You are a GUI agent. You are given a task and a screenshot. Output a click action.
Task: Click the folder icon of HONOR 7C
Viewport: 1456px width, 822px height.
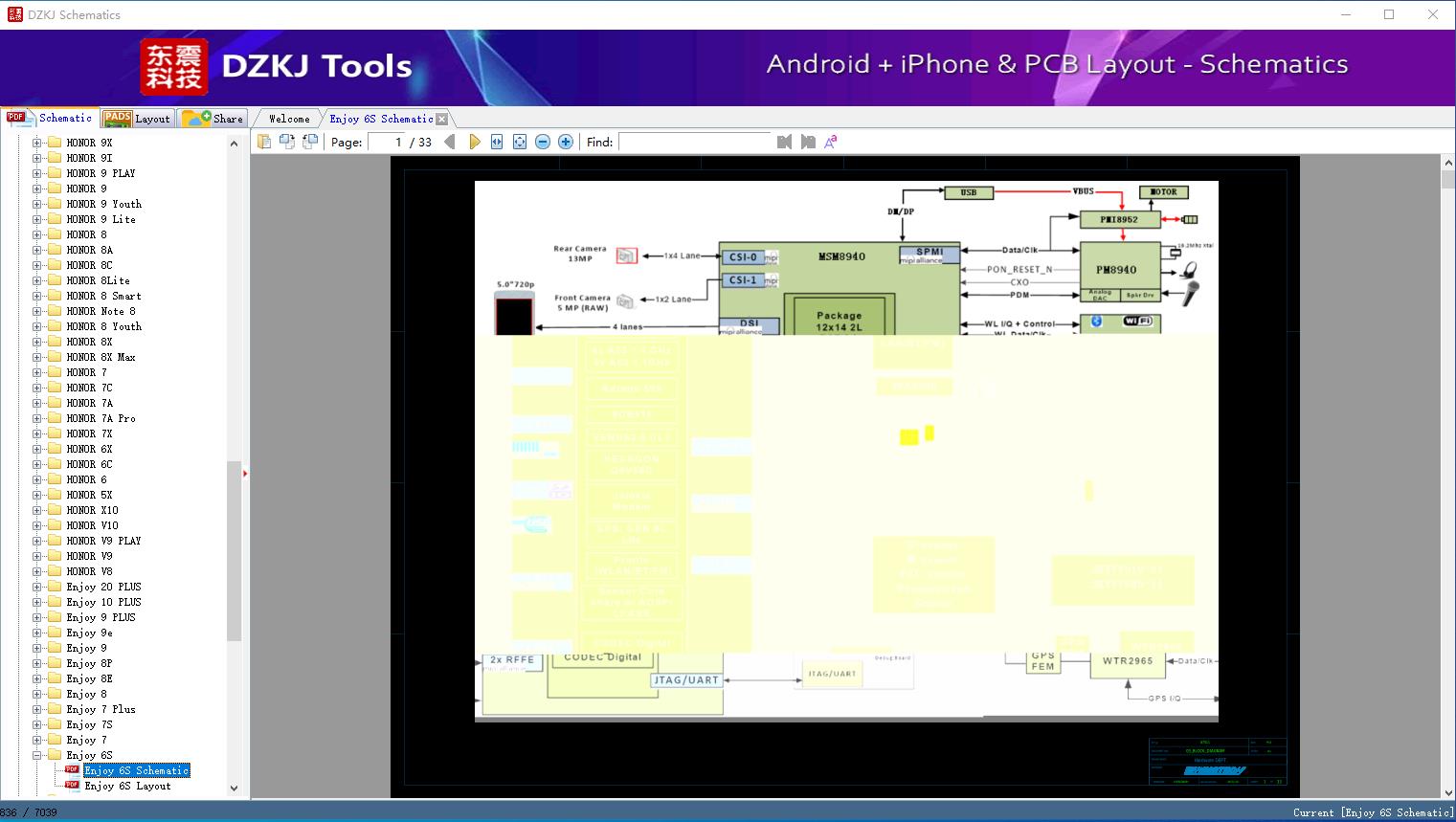coord(55,388)
